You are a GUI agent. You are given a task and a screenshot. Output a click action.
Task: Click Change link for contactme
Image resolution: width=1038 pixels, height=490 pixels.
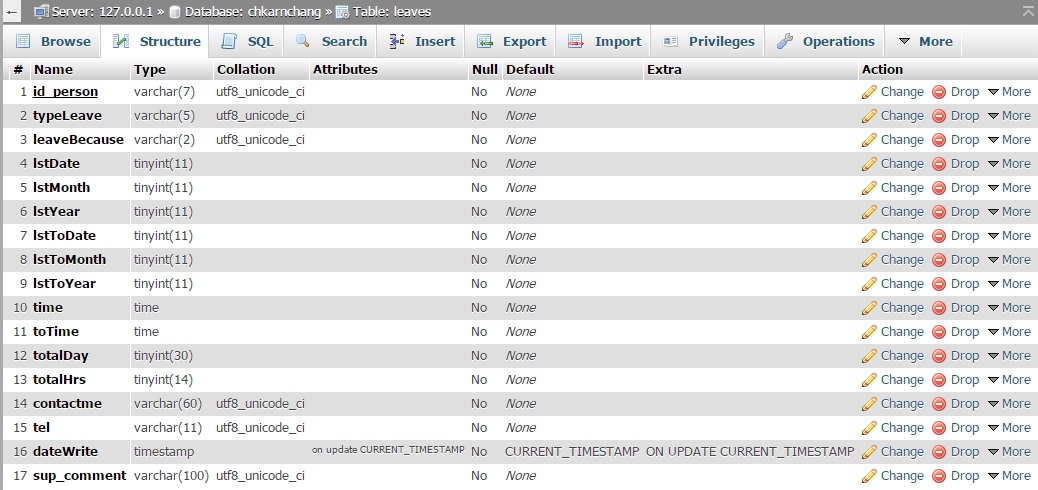coord(902,404)
